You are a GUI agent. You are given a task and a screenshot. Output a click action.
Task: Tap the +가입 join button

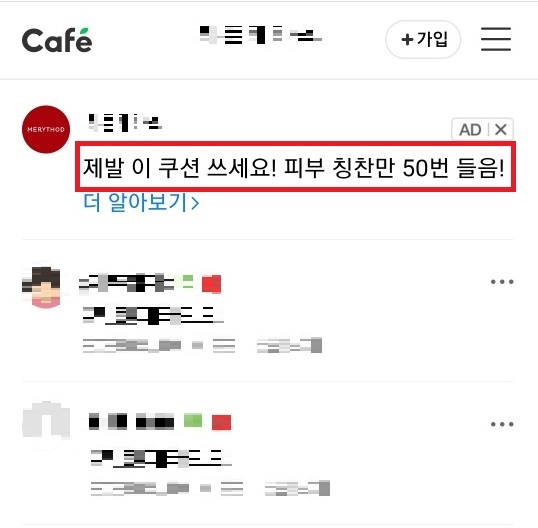point(423,39)
